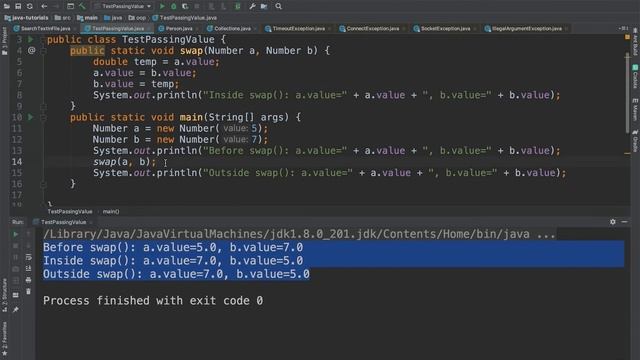Click main() in editor breadcrumb bar
Viewport: 640px width, 360px height.
click(x=111, y=211)
